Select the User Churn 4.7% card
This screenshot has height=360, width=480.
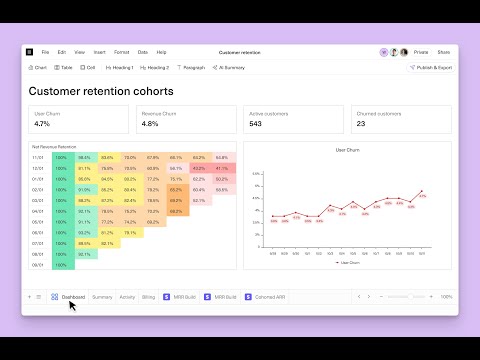point(78,119)
